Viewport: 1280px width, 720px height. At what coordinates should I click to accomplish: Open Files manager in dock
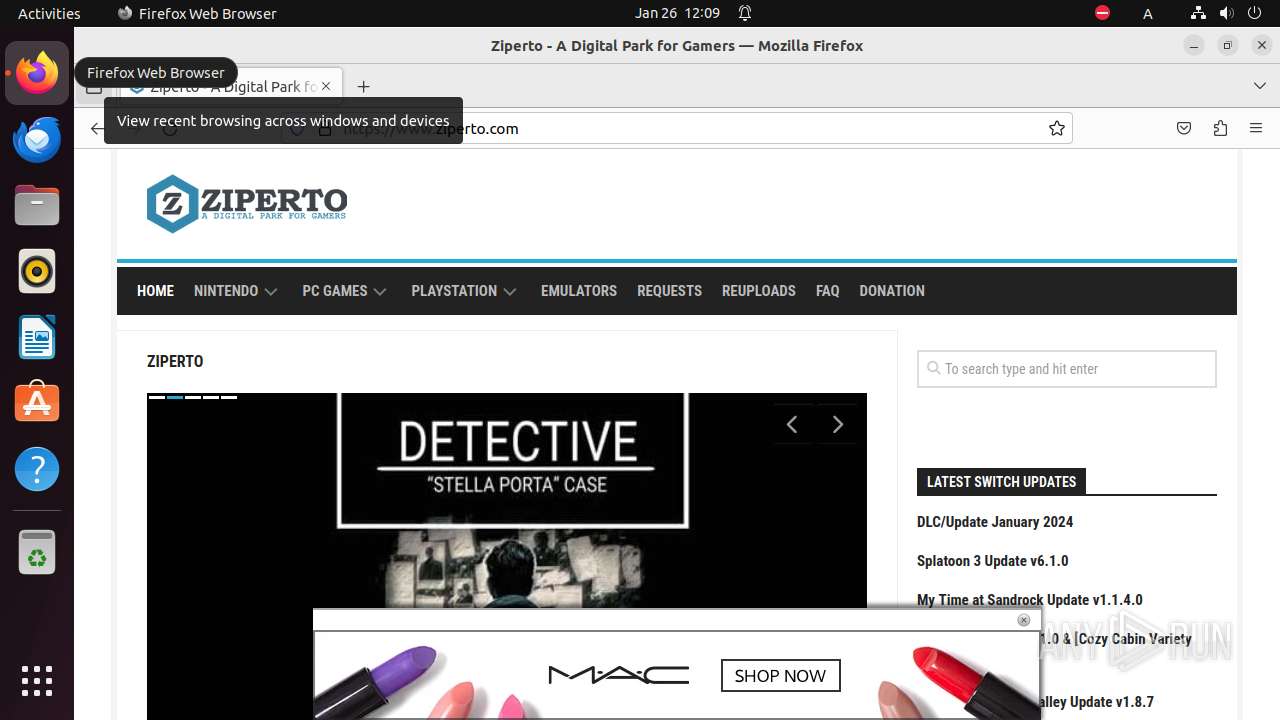[x=37, y=205]
